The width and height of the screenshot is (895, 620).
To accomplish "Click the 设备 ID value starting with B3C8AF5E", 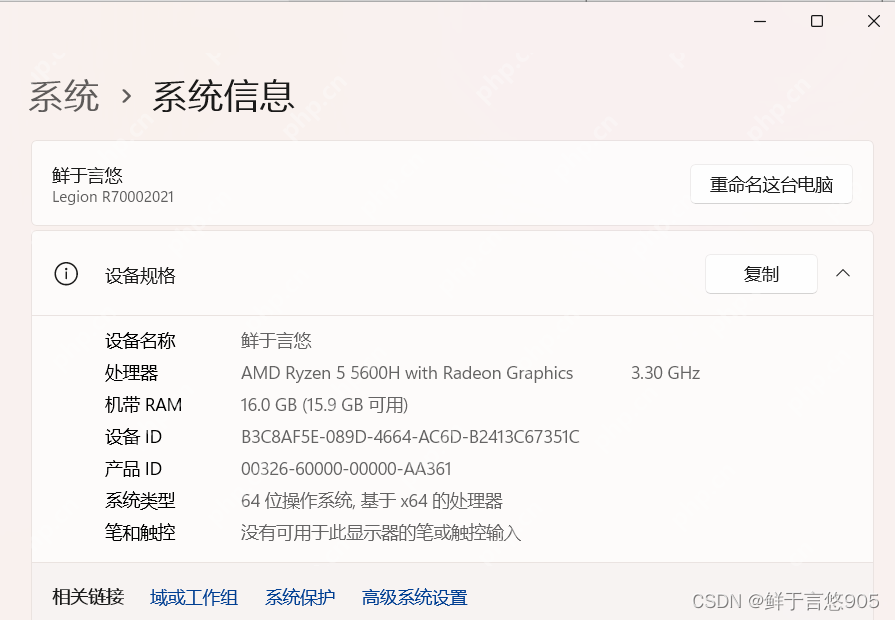I will pos(410,437).
